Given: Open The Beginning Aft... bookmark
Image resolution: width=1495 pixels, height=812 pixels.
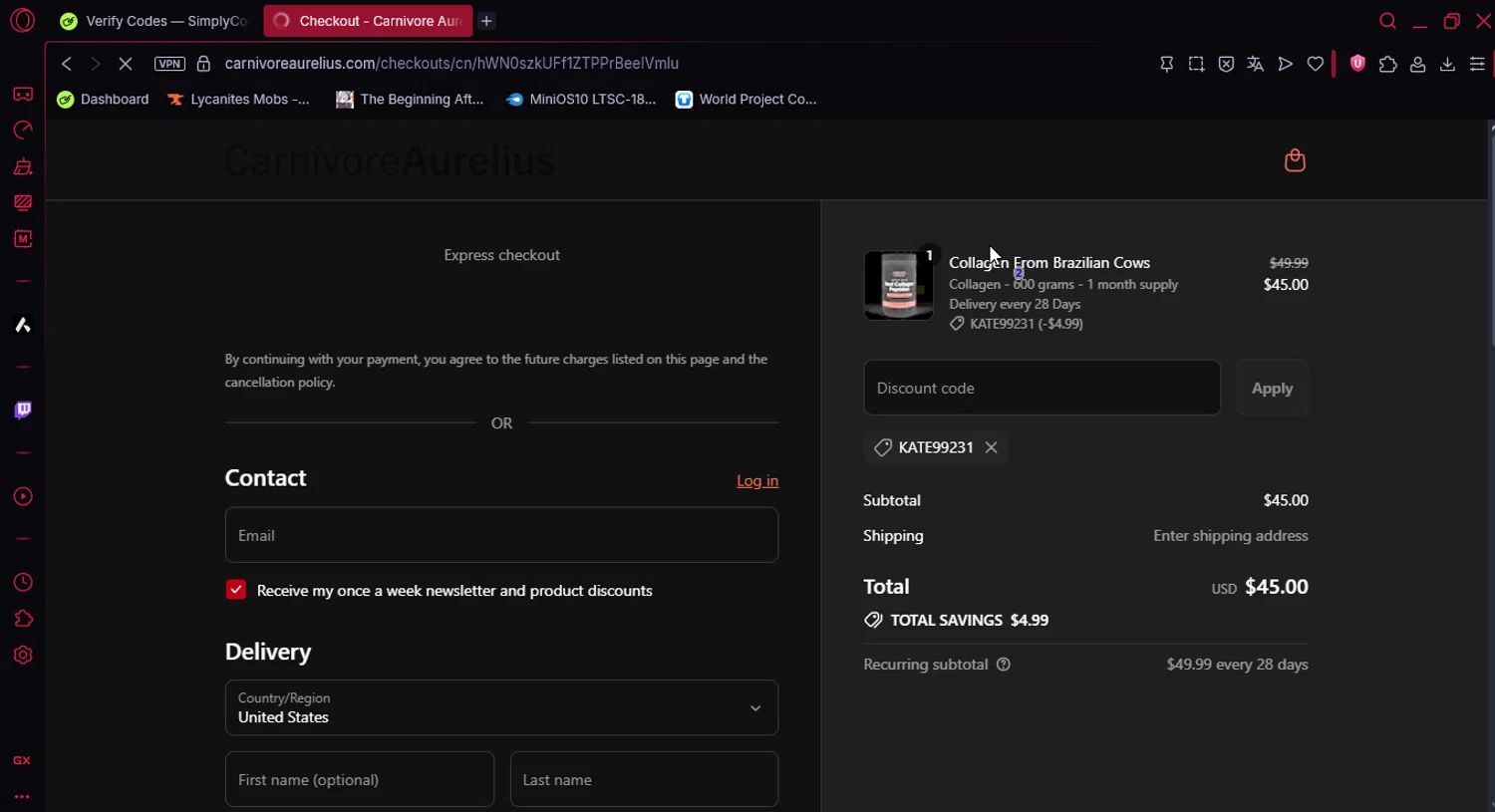Looking at the screenshot, I should pos(410,100).
